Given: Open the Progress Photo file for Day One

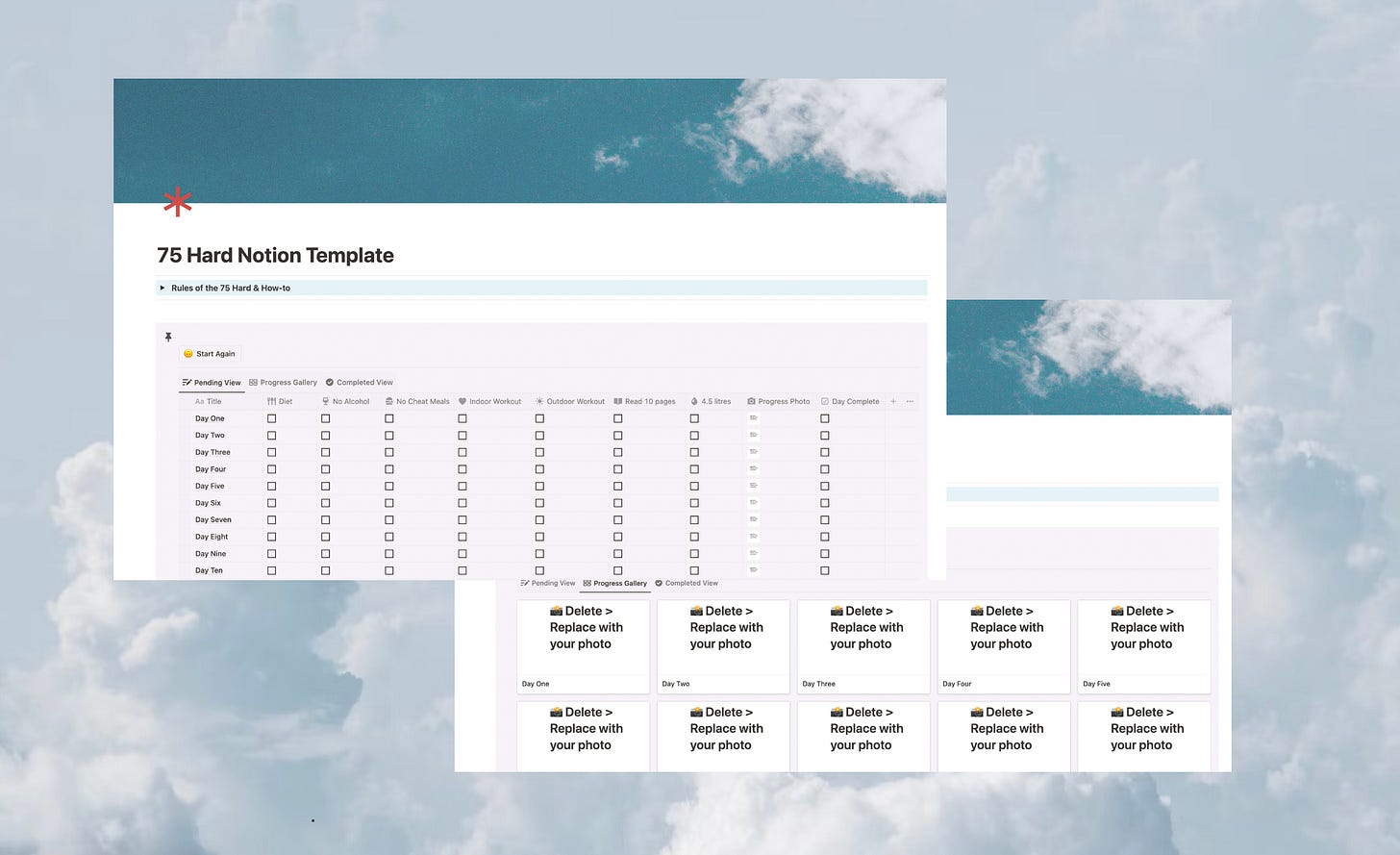Looking at the screenshot, I should [x=754, y=418].
